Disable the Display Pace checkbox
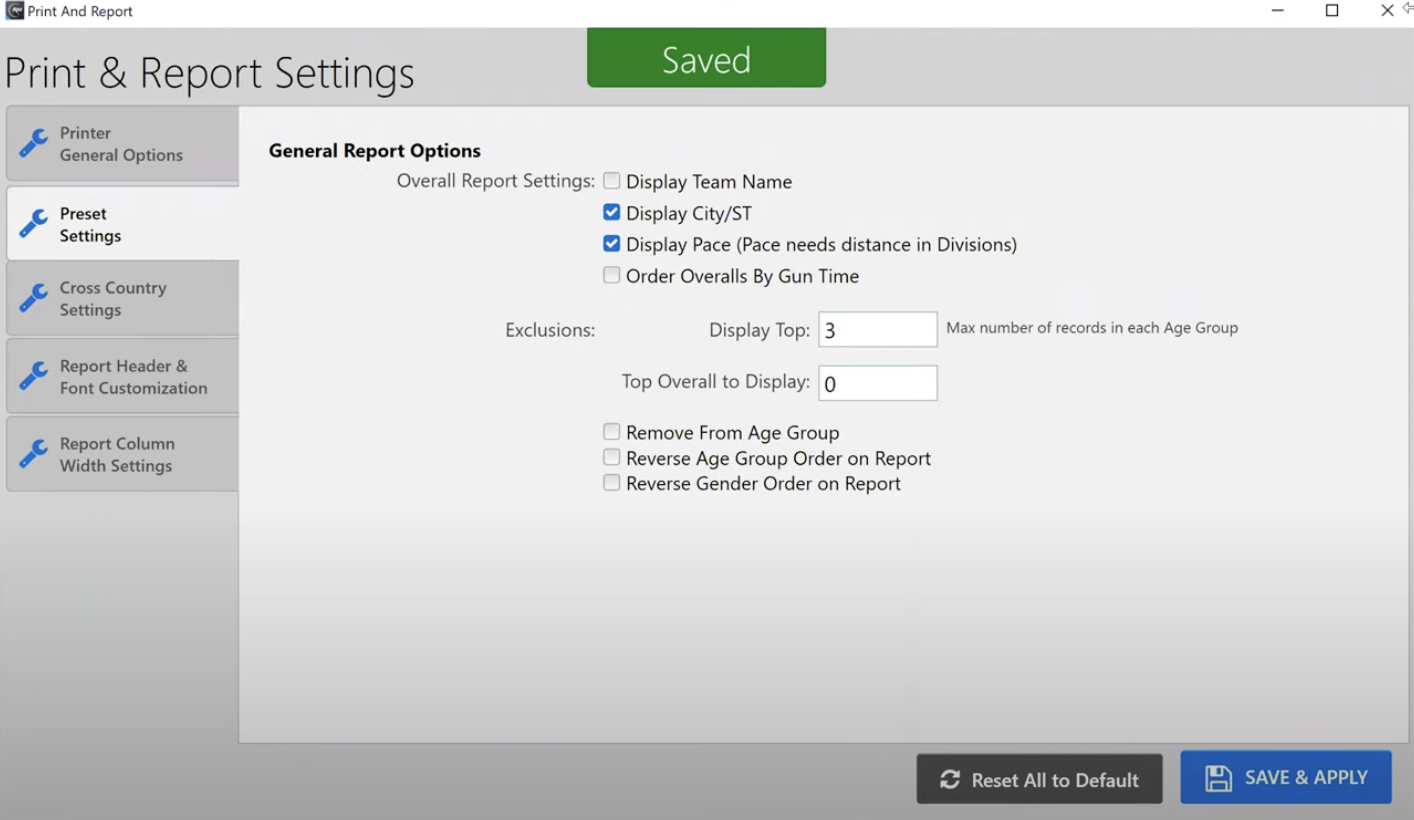The height and width of the screenshot is (820, 1414). (x=611, y=244)
